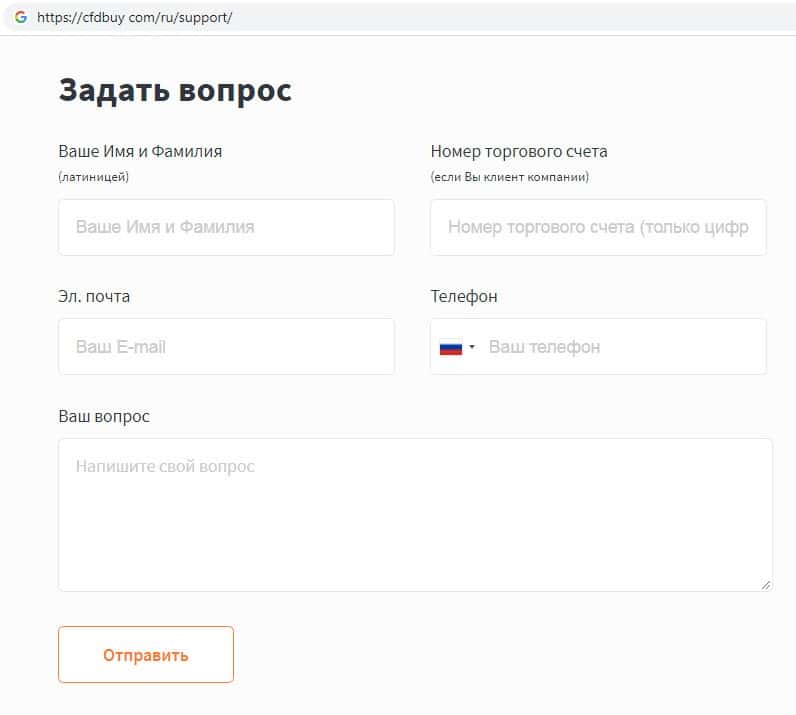Click the Russian flag country icon
The width and height of the screenshot is (796, 715).
(450, 347)
